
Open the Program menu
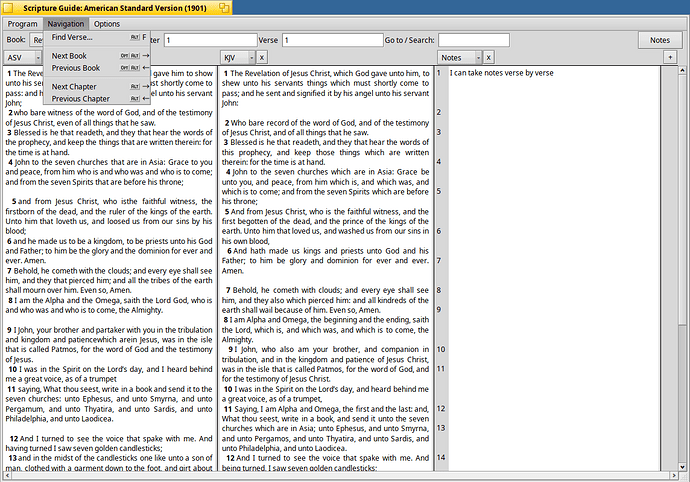[x=22, y=24]
